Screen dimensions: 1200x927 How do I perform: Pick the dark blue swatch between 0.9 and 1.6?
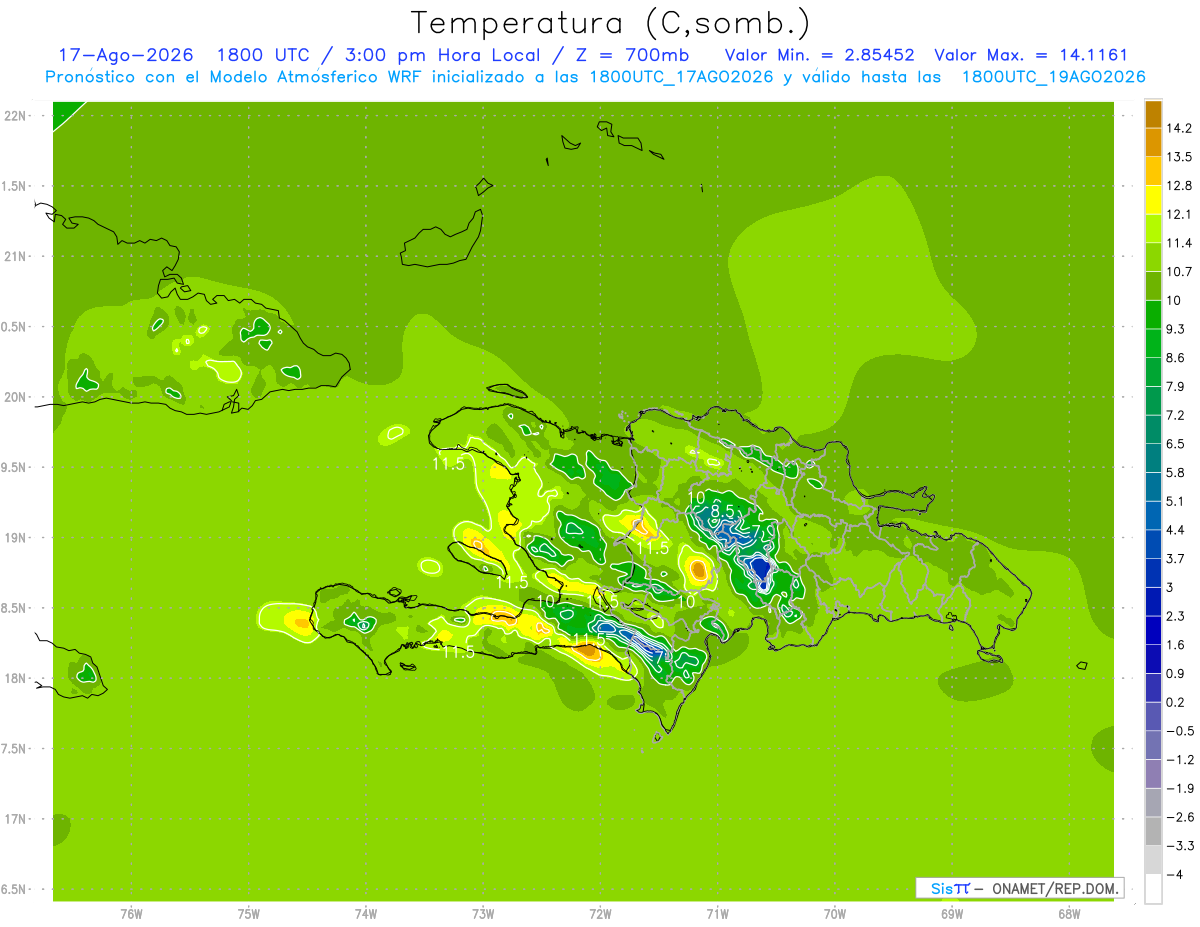click(x=1153, y=660)
